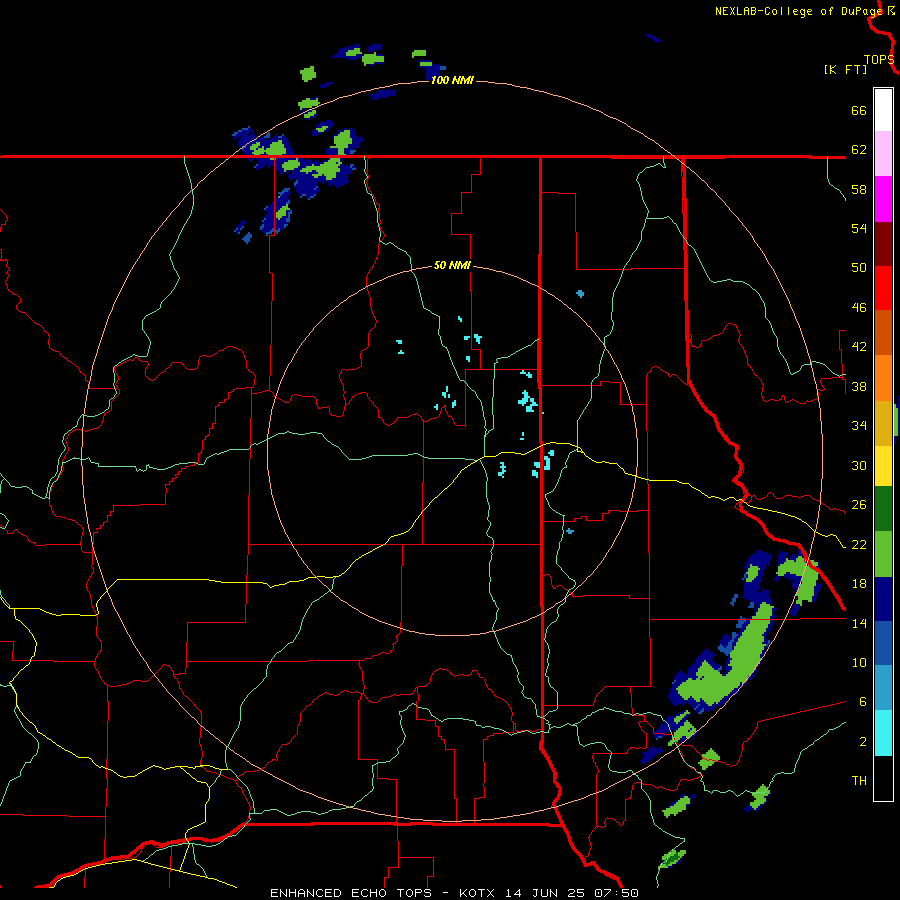Viewport: 900px width, 900px height.
Task: Click the legend value 34
Action: (859, 425)
